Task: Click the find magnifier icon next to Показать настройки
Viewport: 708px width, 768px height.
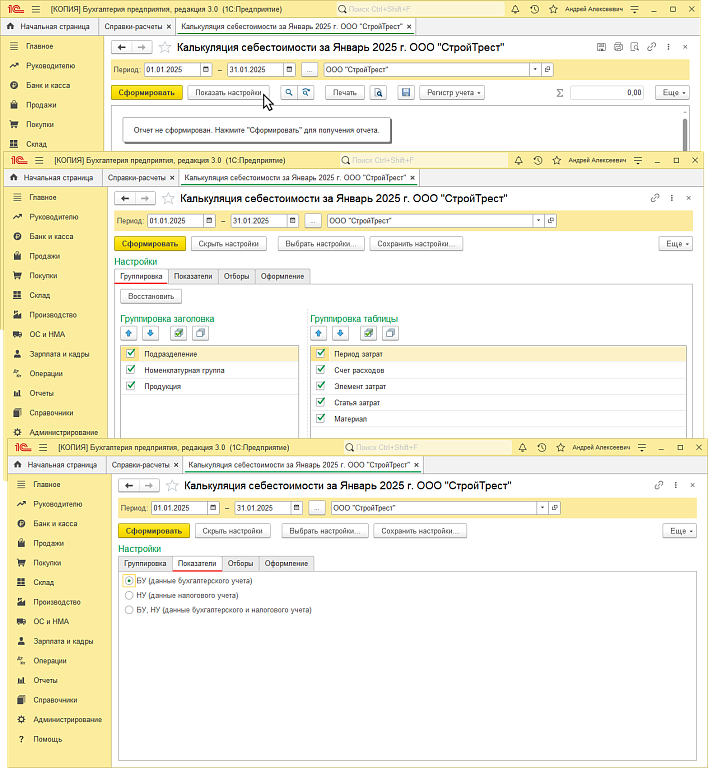Action: pyautogui.click(x=289, y=93)
